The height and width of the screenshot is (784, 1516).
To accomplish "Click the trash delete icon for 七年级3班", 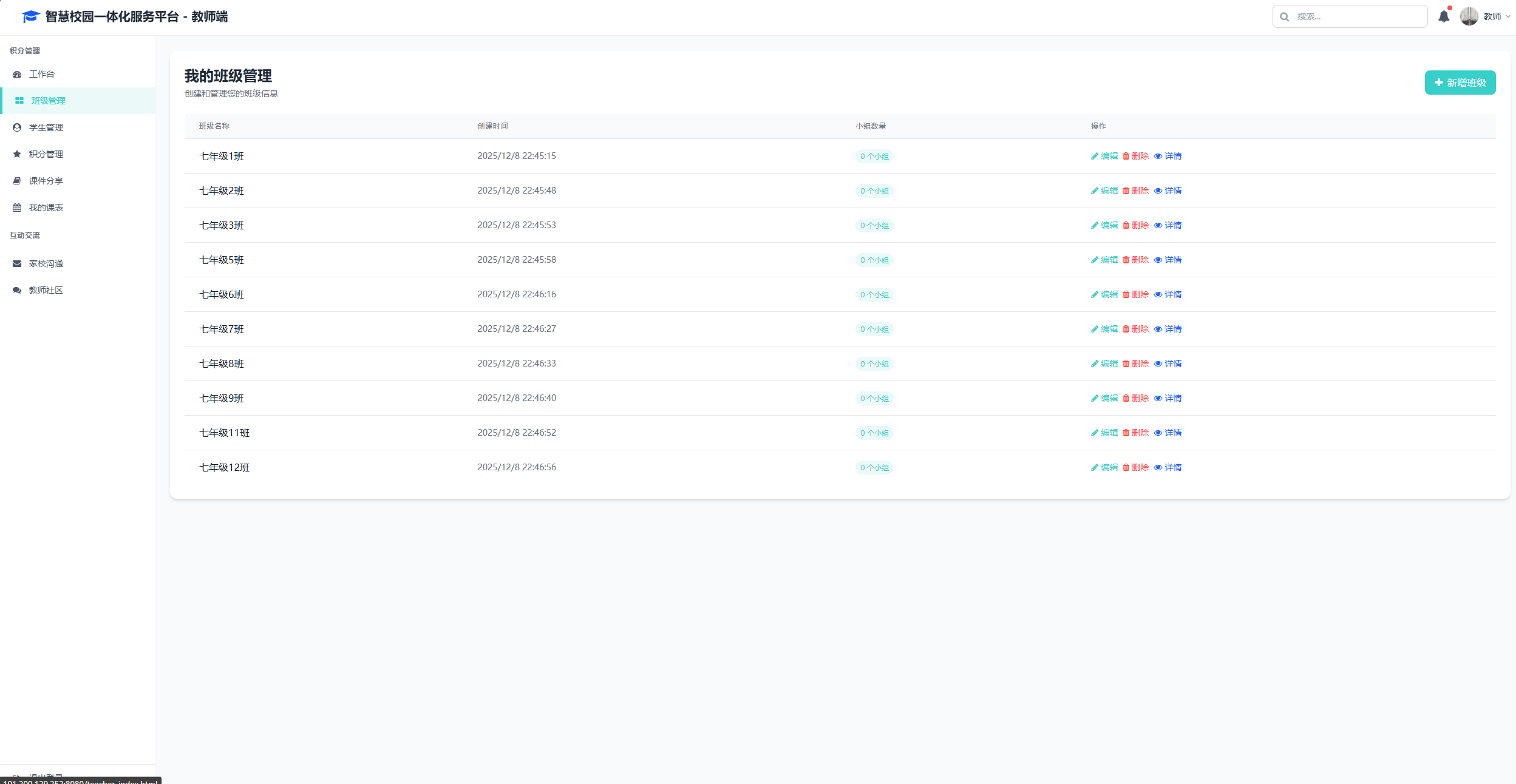I will pos(1126,225).
